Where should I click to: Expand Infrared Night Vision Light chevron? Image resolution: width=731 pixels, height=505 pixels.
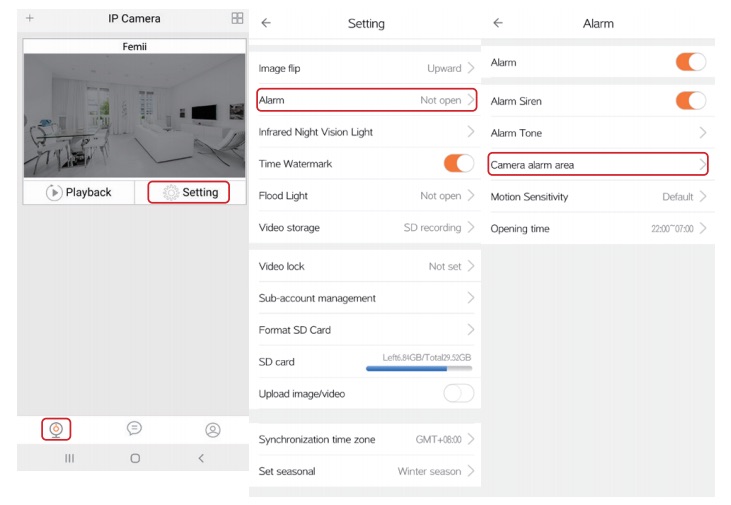tap(471, 132)
